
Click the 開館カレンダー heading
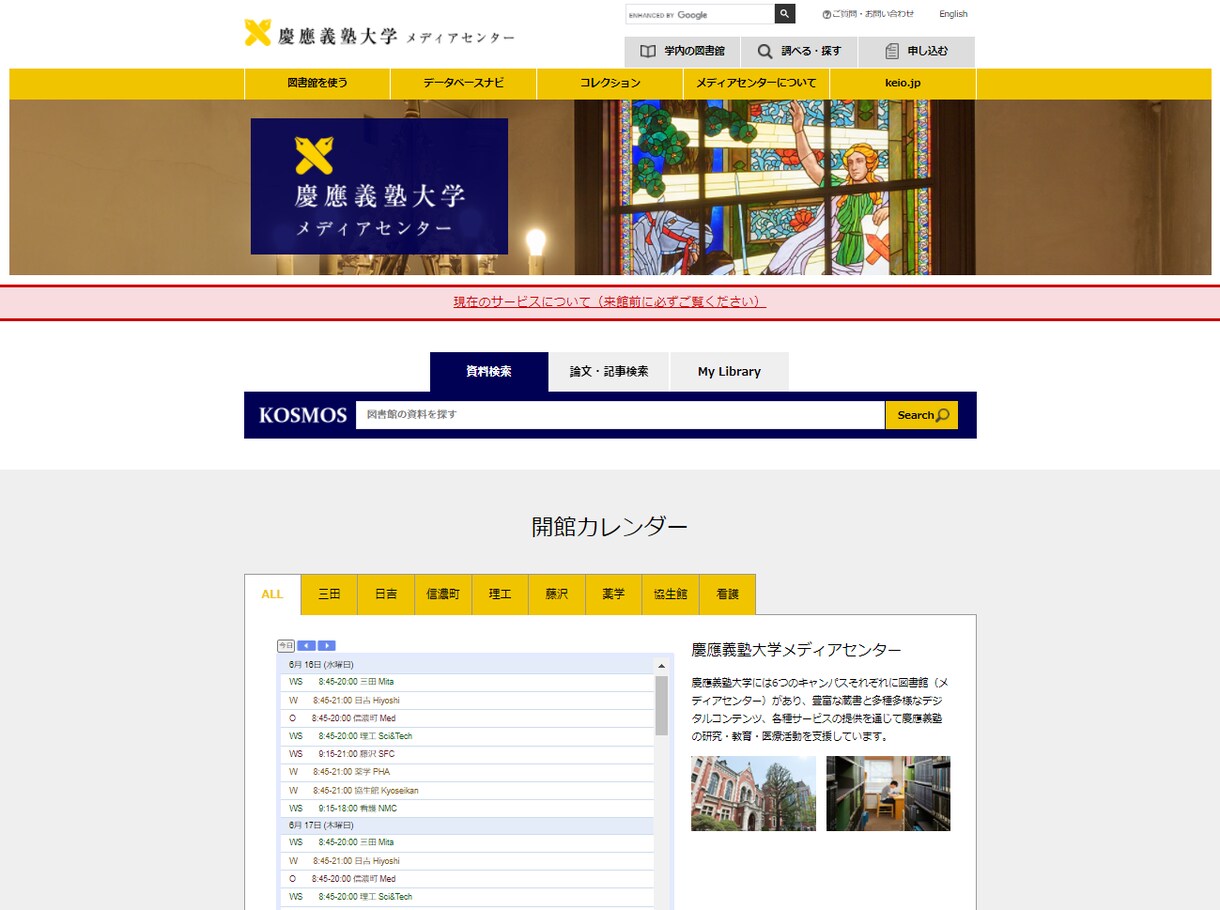(x=609, y=527)
